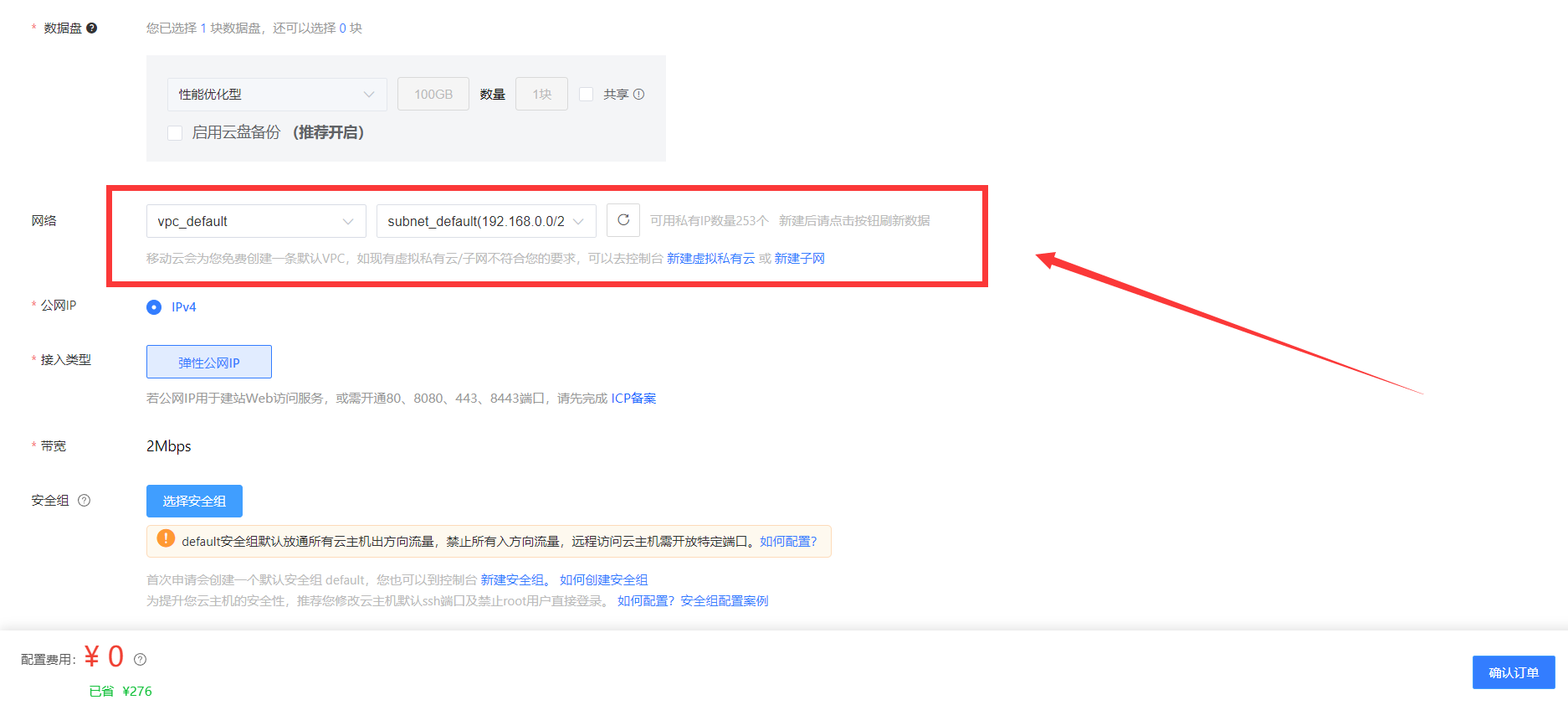Image resolution: width=1568 pixels, height=705 pixels.
Task: Refresh the network VPC subnet data
Action: pyautogui.click(x=623, y=220)
